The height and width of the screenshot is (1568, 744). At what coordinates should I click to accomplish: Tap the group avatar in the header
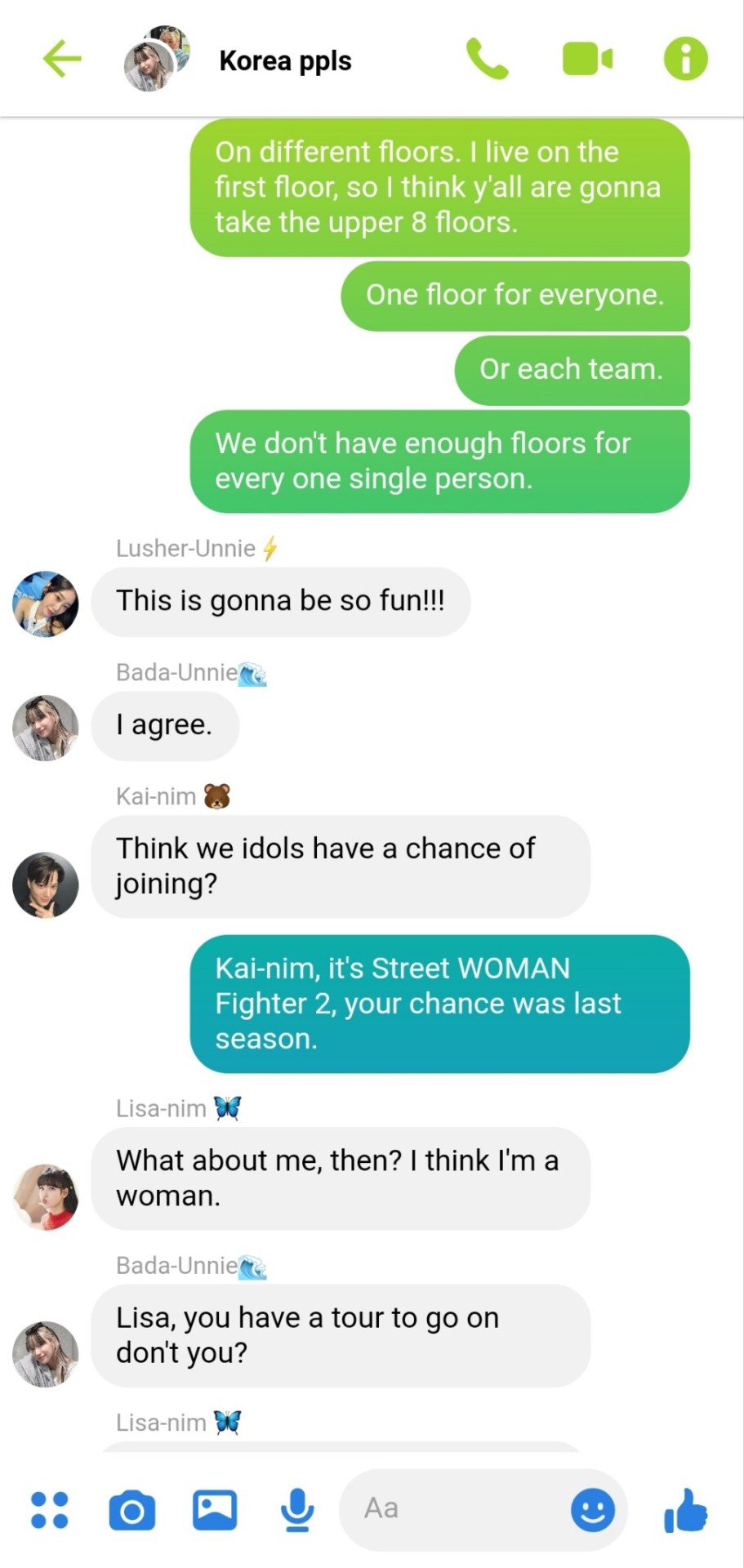click(156, 59)
